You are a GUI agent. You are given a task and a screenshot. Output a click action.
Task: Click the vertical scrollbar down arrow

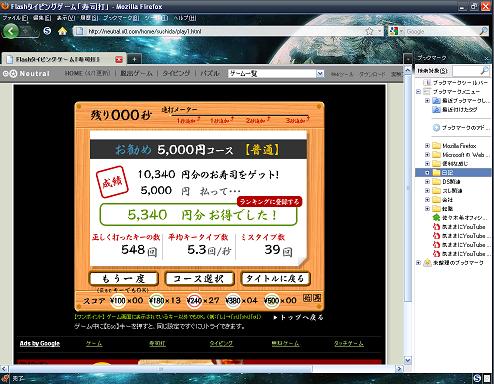[x=408, y=360]
